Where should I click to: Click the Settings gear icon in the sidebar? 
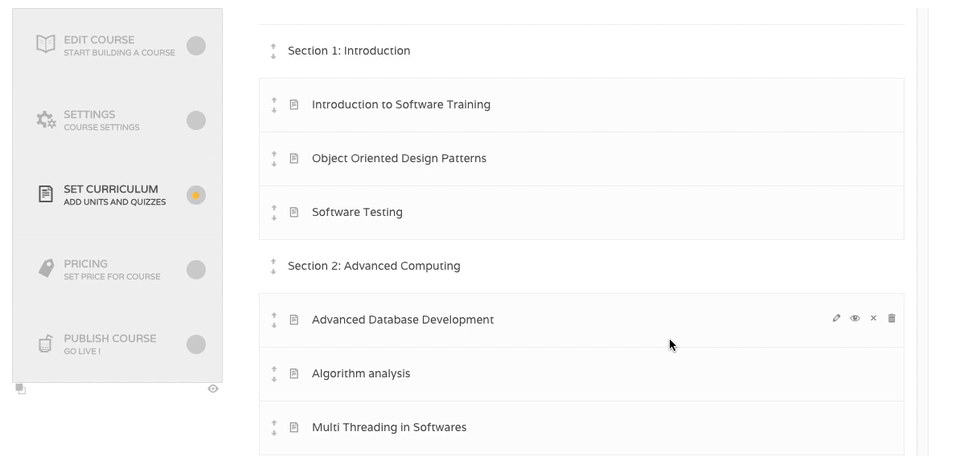46,120
